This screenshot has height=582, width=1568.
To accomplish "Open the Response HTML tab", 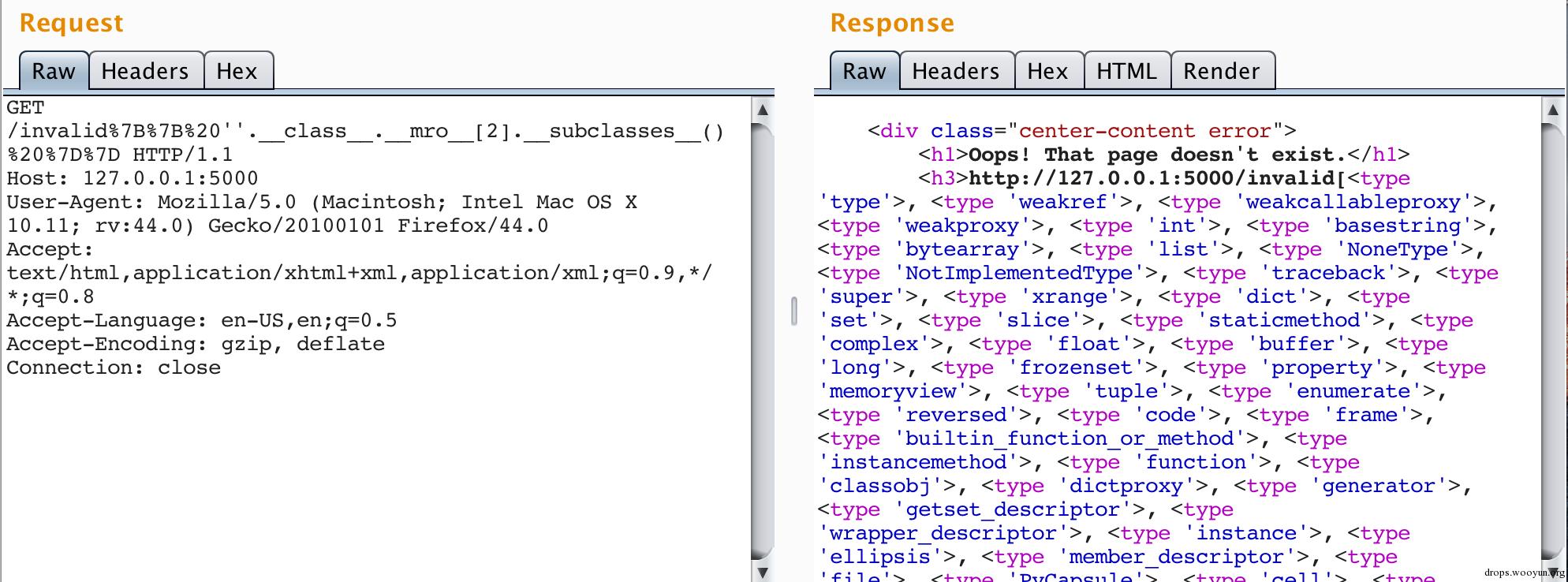I will (1127, 71).
